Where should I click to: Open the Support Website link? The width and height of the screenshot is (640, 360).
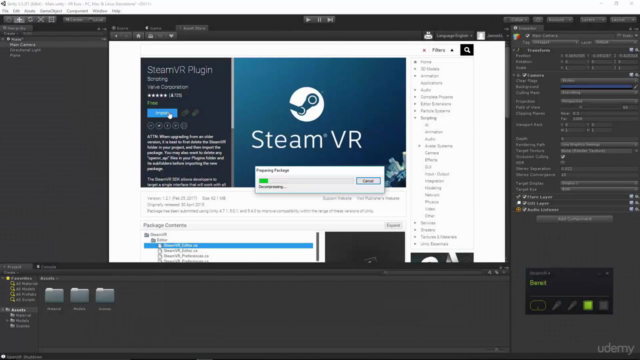tap(337, 198)
